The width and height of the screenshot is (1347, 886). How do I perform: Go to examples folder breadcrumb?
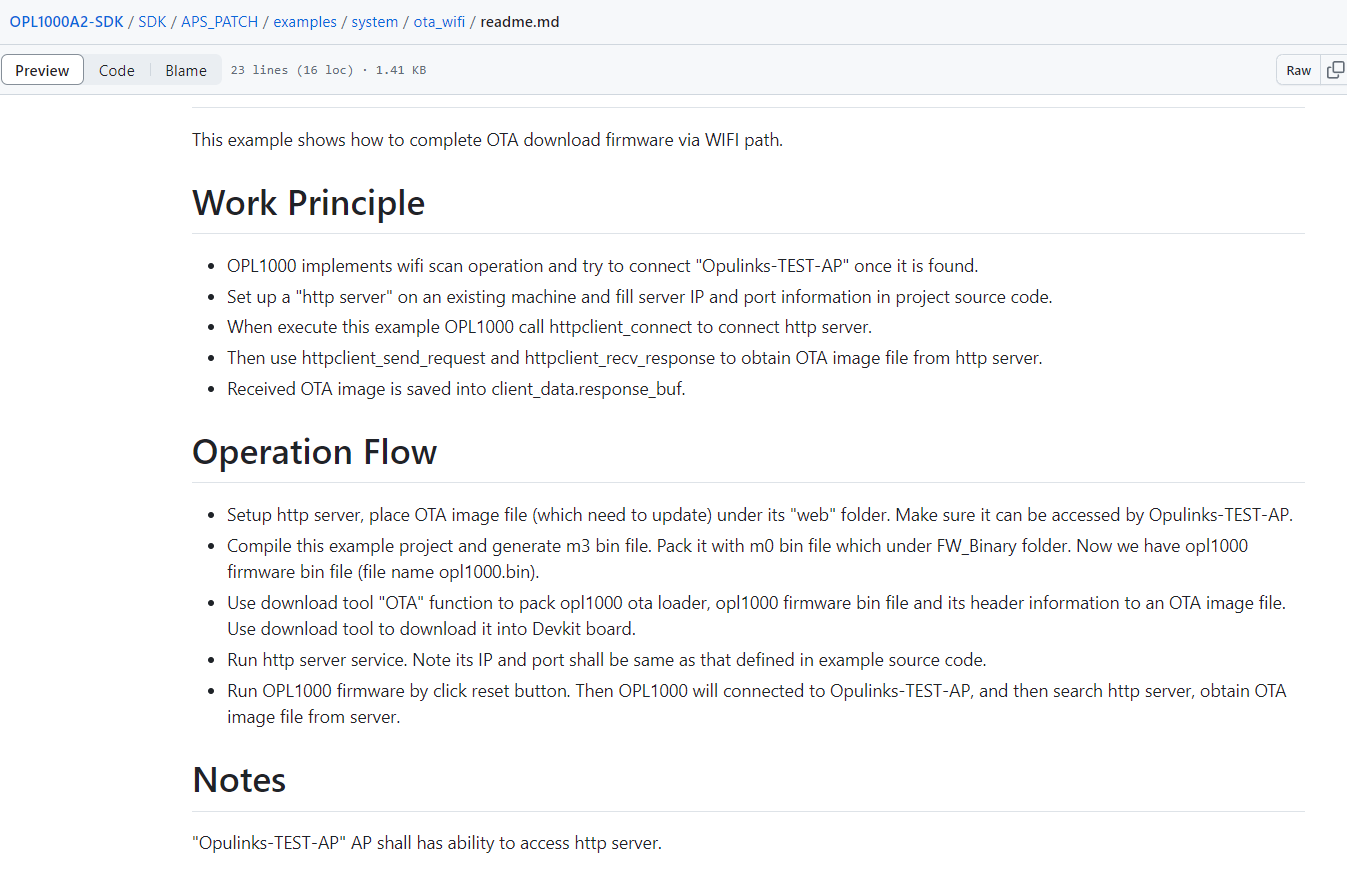pyautogui.click(x=305, y=21)
